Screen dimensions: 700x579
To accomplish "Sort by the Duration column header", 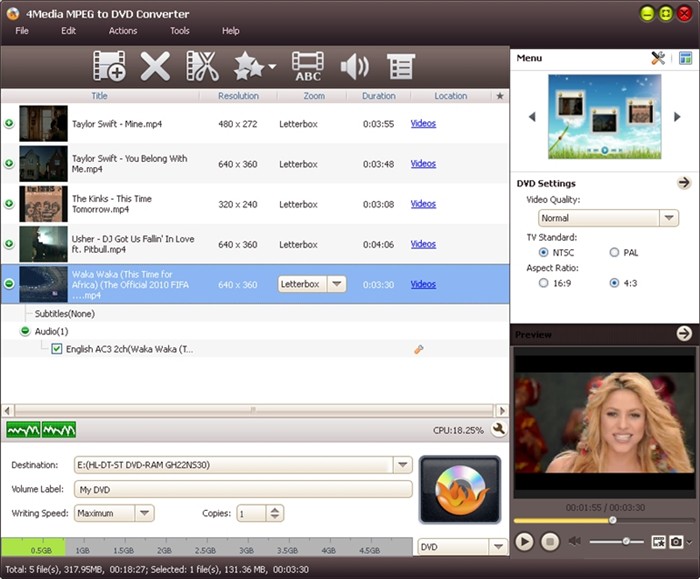I will pyautogui.click(x=379, y=96).
